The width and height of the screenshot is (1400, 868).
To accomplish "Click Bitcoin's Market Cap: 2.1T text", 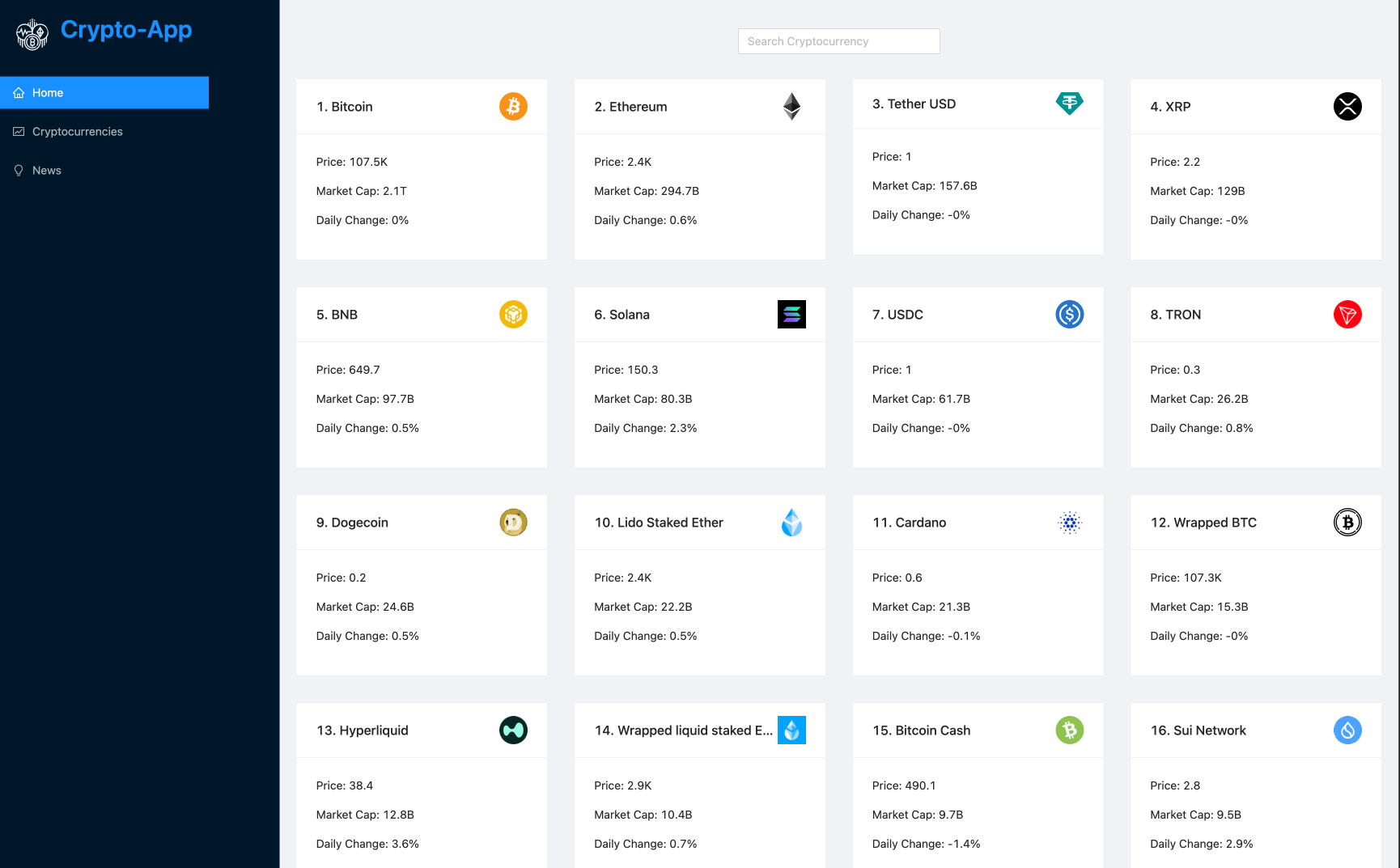I will (362, 191).
